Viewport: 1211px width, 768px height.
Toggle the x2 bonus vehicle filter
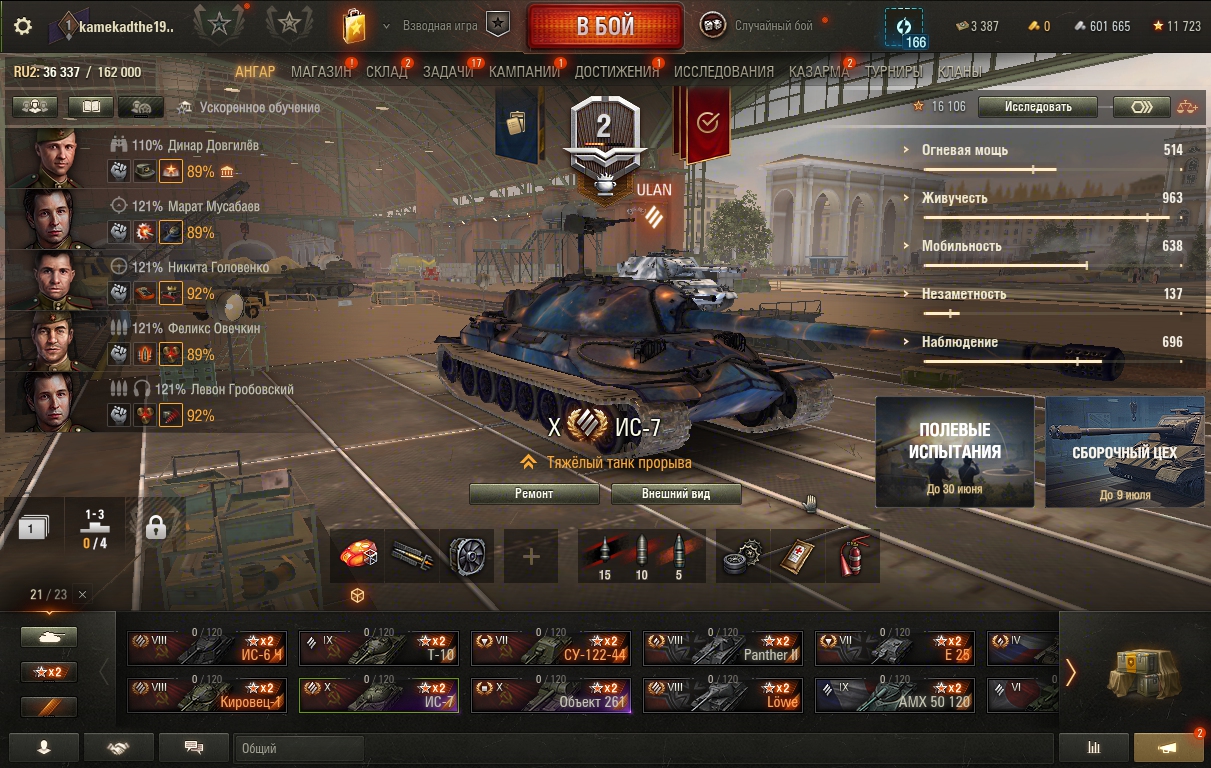pyautogui.click(x=49, y=672)
